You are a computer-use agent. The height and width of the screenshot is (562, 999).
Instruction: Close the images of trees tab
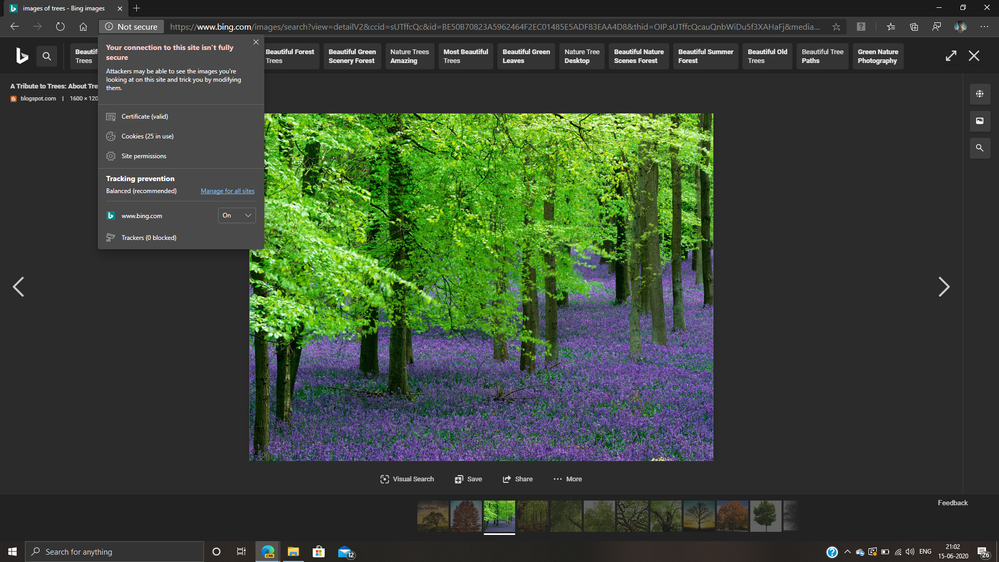(119, 8)
